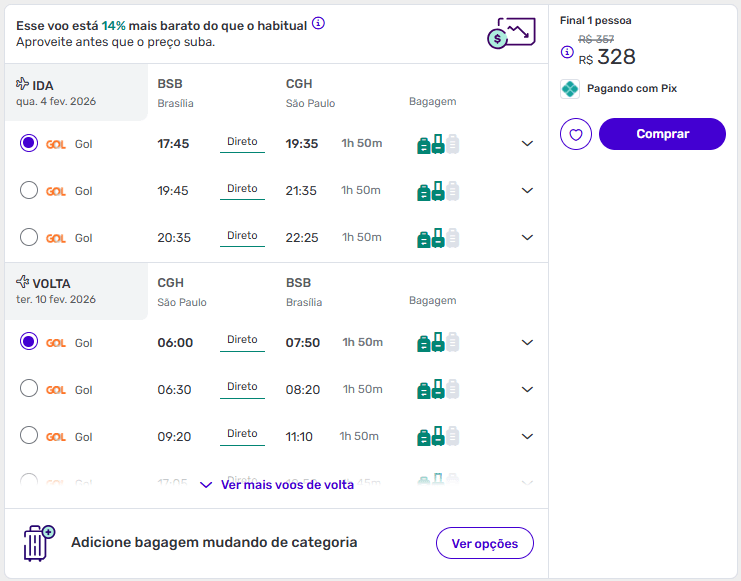Click the heart favorite icon
This screenshot has width=741, height=581.
click(x=576, y=134)
